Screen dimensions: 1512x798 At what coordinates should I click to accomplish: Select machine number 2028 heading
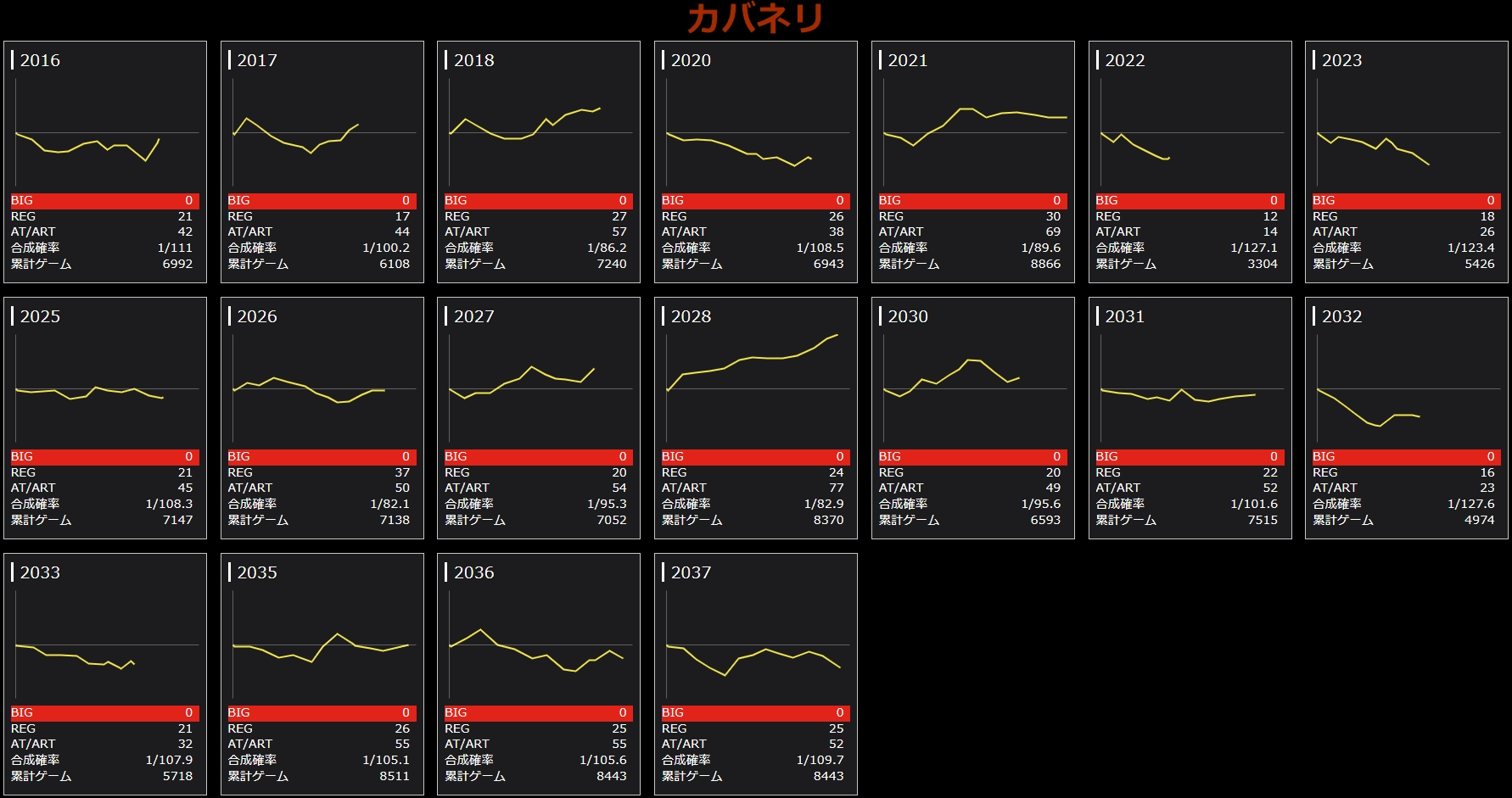coord(691,316)
